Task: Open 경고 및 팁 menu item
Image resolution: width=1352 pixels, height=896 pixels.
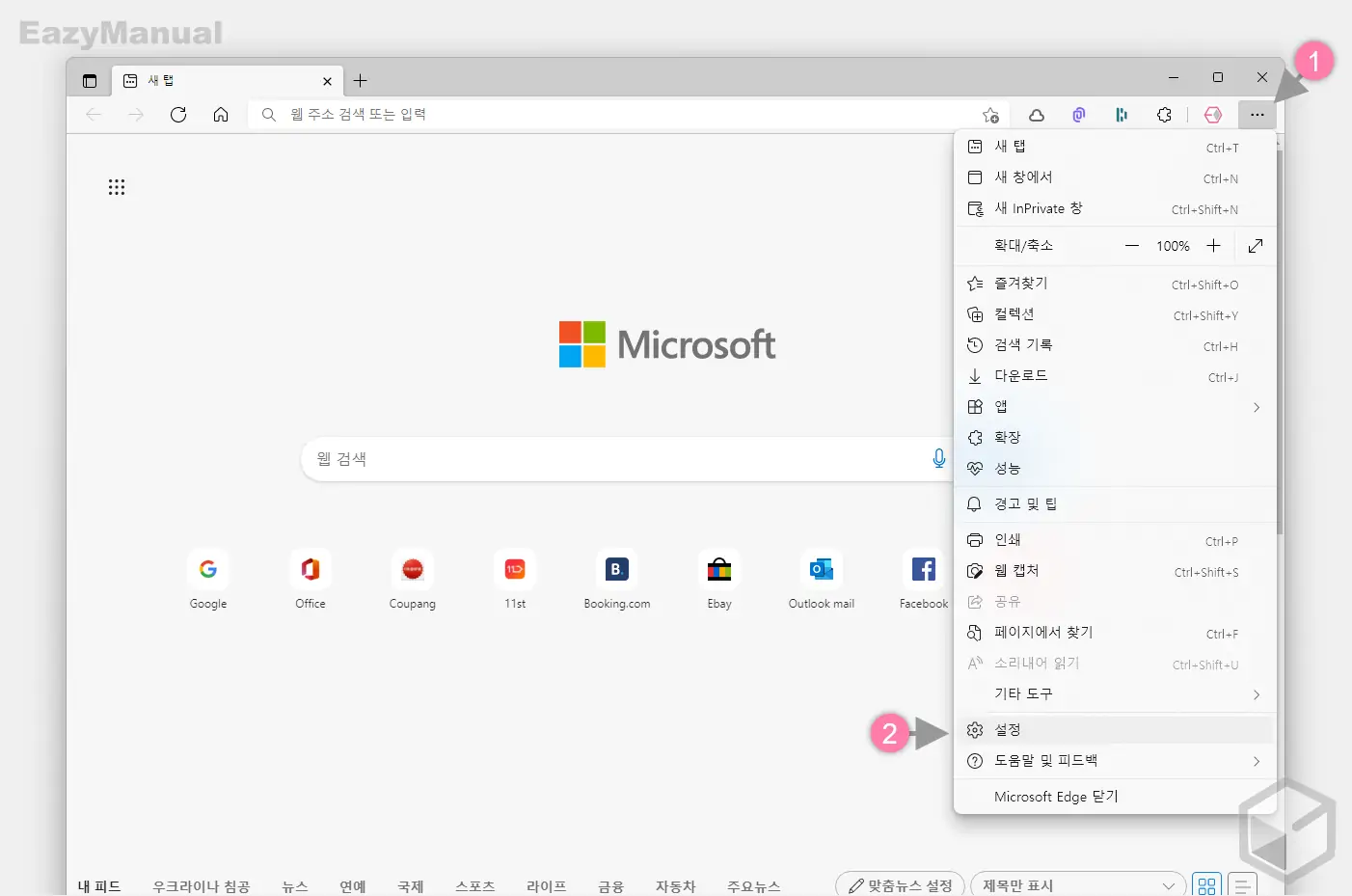Action: (x=1114, y=504)
